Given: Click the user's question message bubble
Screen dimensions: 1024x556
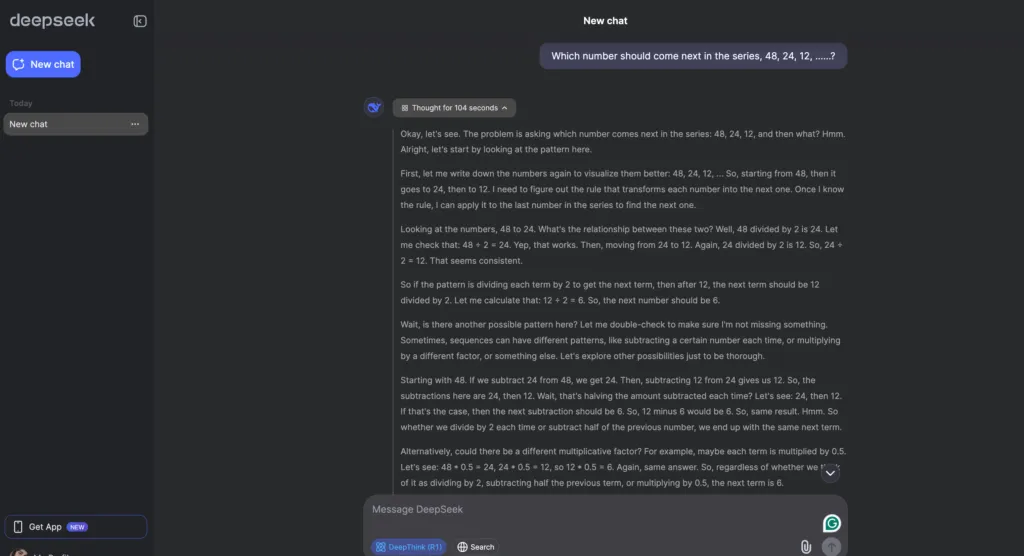Looking at the screenshot, I should [x=693, y=56].
